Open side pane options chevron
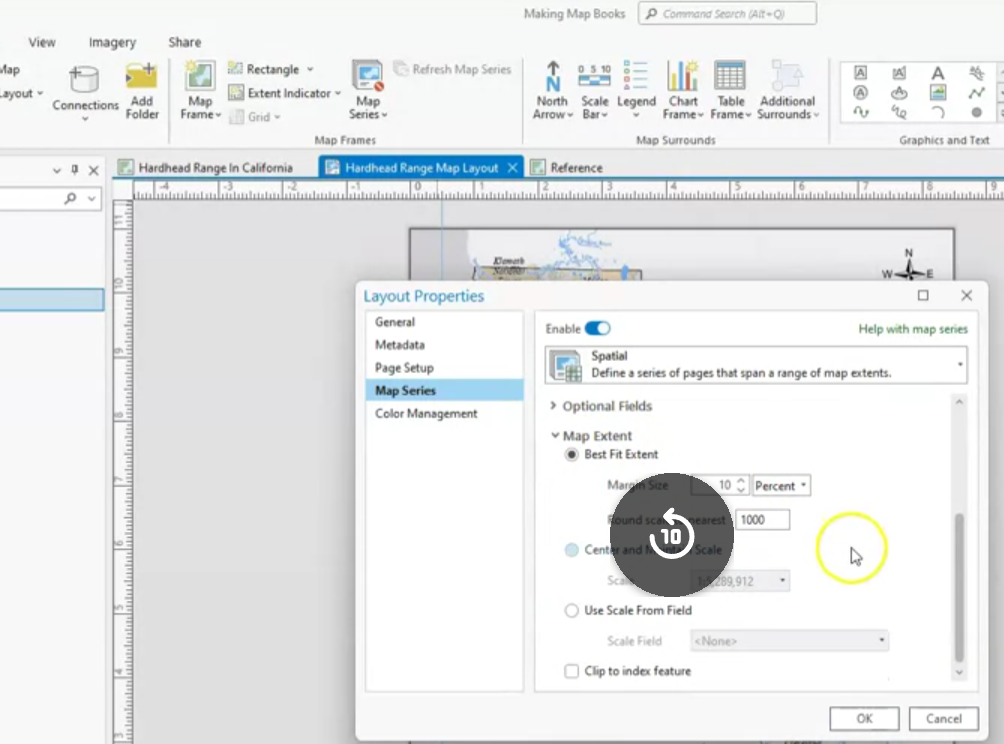This screenshot has height=744, width=1004. coord(56,170)
